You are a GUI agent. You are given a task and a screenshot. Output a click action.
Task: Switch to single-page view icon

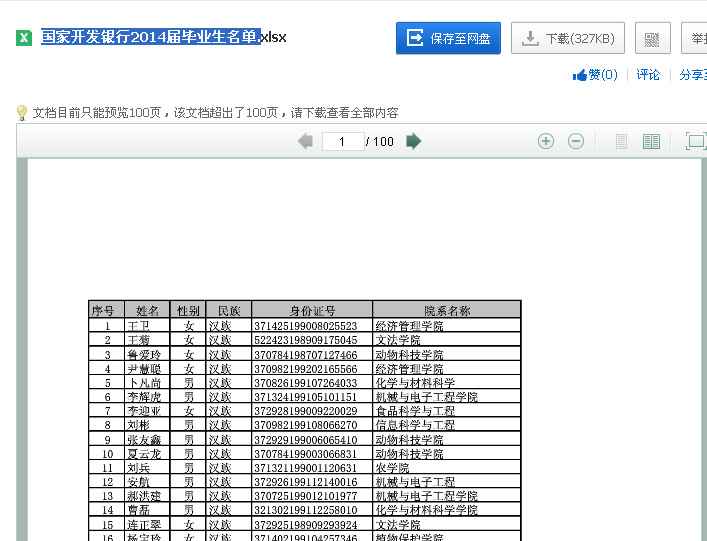(x=621, y=142)
